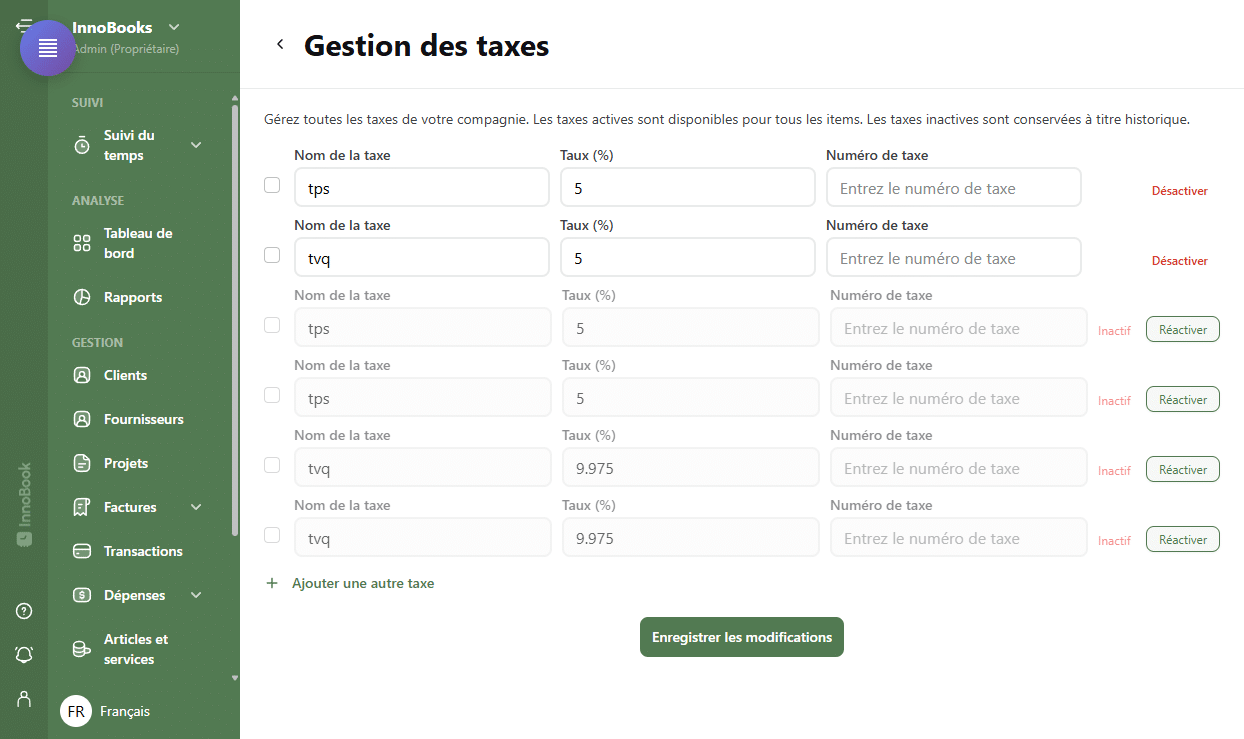1244x739 pixels.
Task: Expand the Factures submenu chevron
Action: pos(196,507)
